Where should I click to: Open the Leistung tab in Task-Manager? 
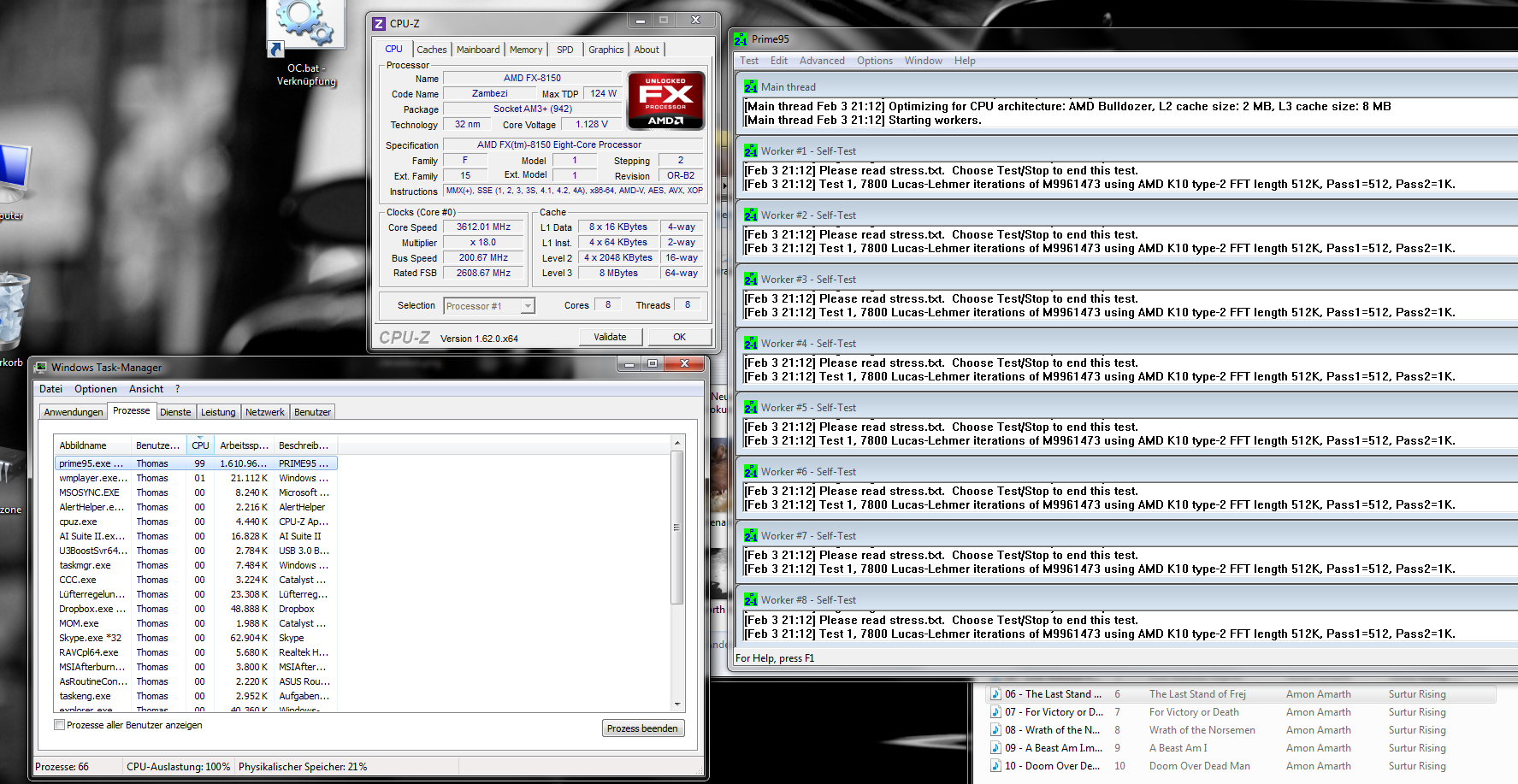pos(218,412)
